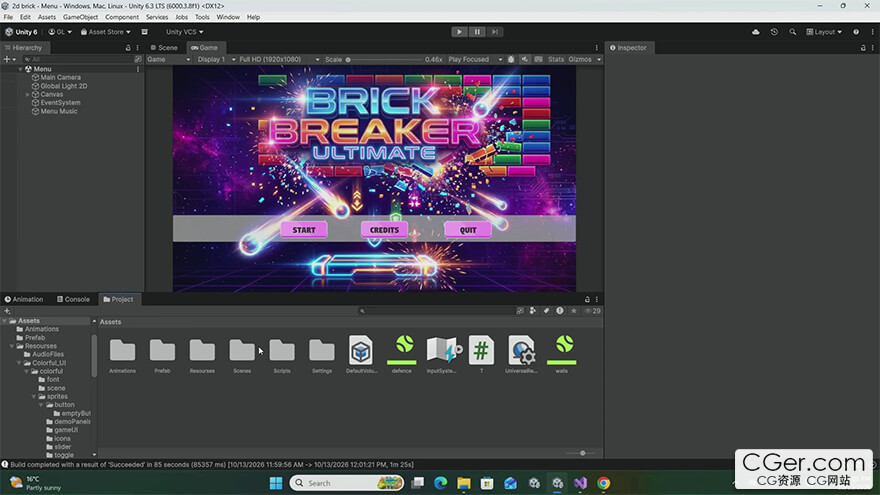880x495 pixels.
Task: Lock the Inspector panel padlock
Action: pyautogui.click(x=863, y=48)
